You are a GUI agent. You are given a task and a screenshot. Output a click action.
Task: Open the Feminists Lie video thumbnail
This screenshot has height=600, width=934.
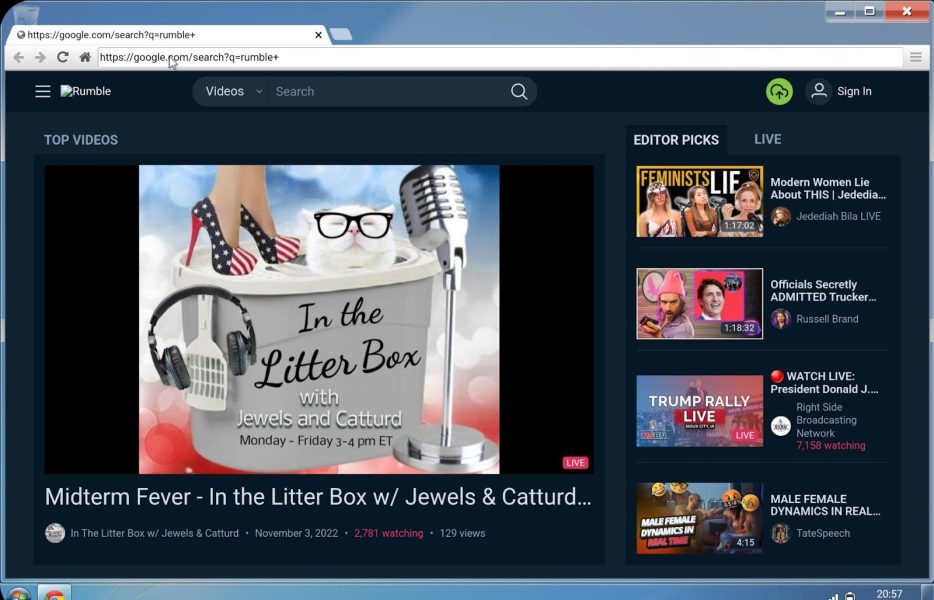coord(699,201)
